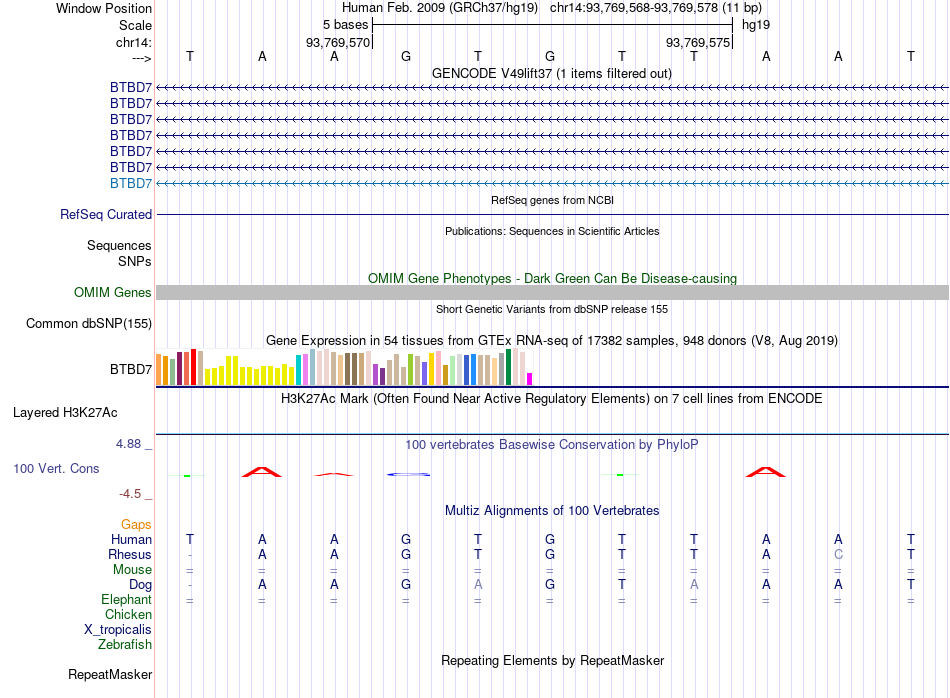The image size is (950, 698).
Task: Click the RefSeq Curated track label
Action: (106, 214)
